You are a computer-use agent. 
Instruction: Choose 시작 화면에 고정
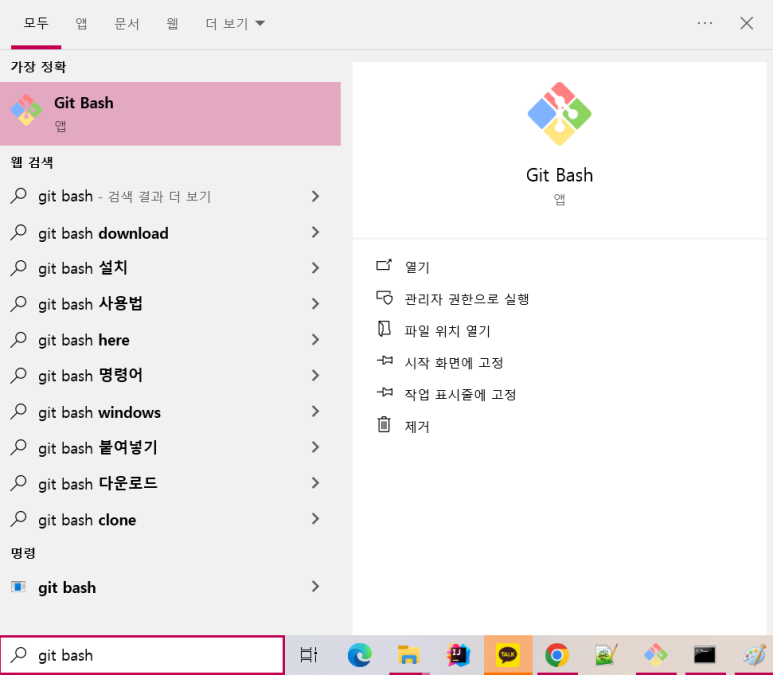(x=454, y=363)
